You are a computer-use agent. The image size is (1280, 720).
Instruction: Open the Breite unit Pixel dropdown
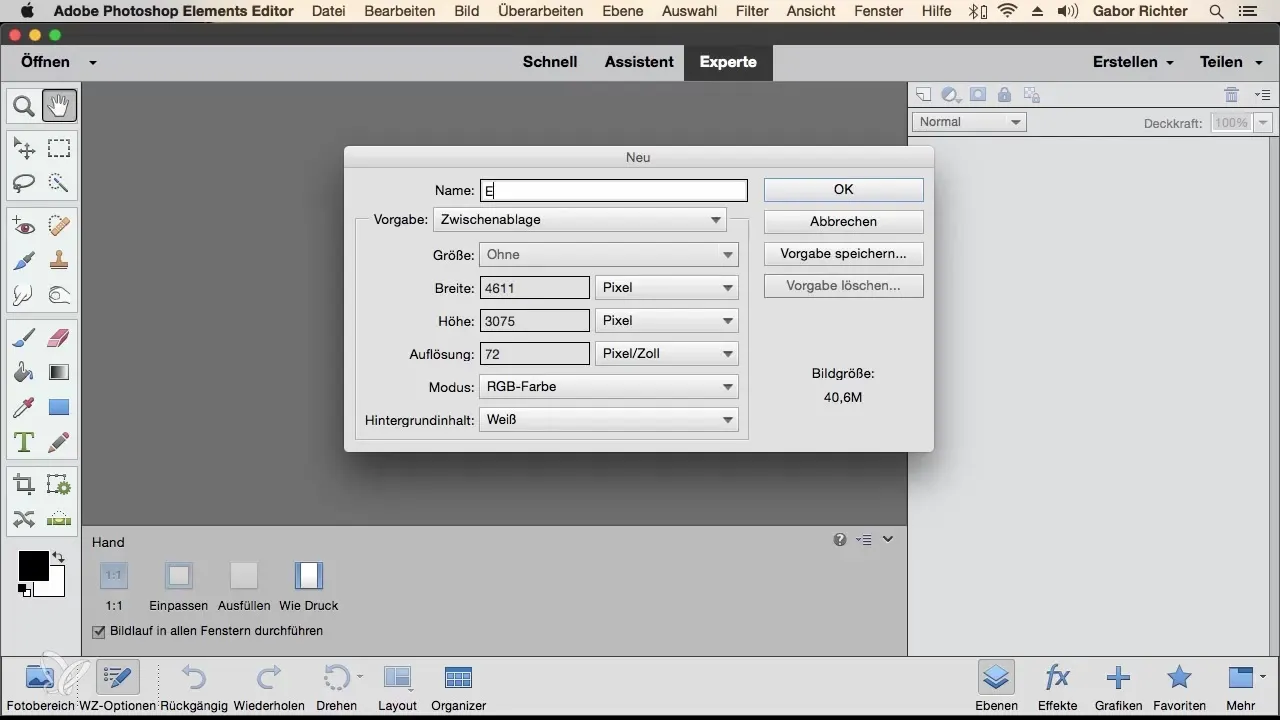[x=666, y=287]
